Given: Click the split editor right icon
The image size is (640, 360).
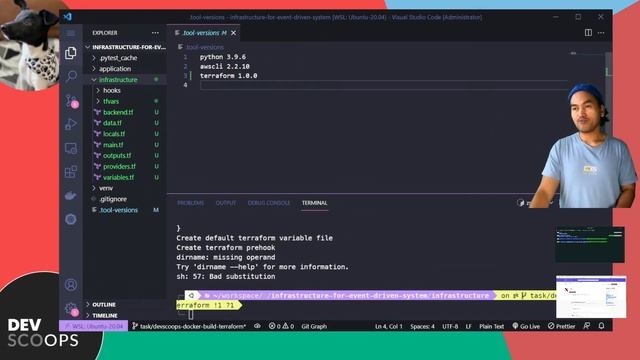Looking at the screenshot, I should coord(588,33).
